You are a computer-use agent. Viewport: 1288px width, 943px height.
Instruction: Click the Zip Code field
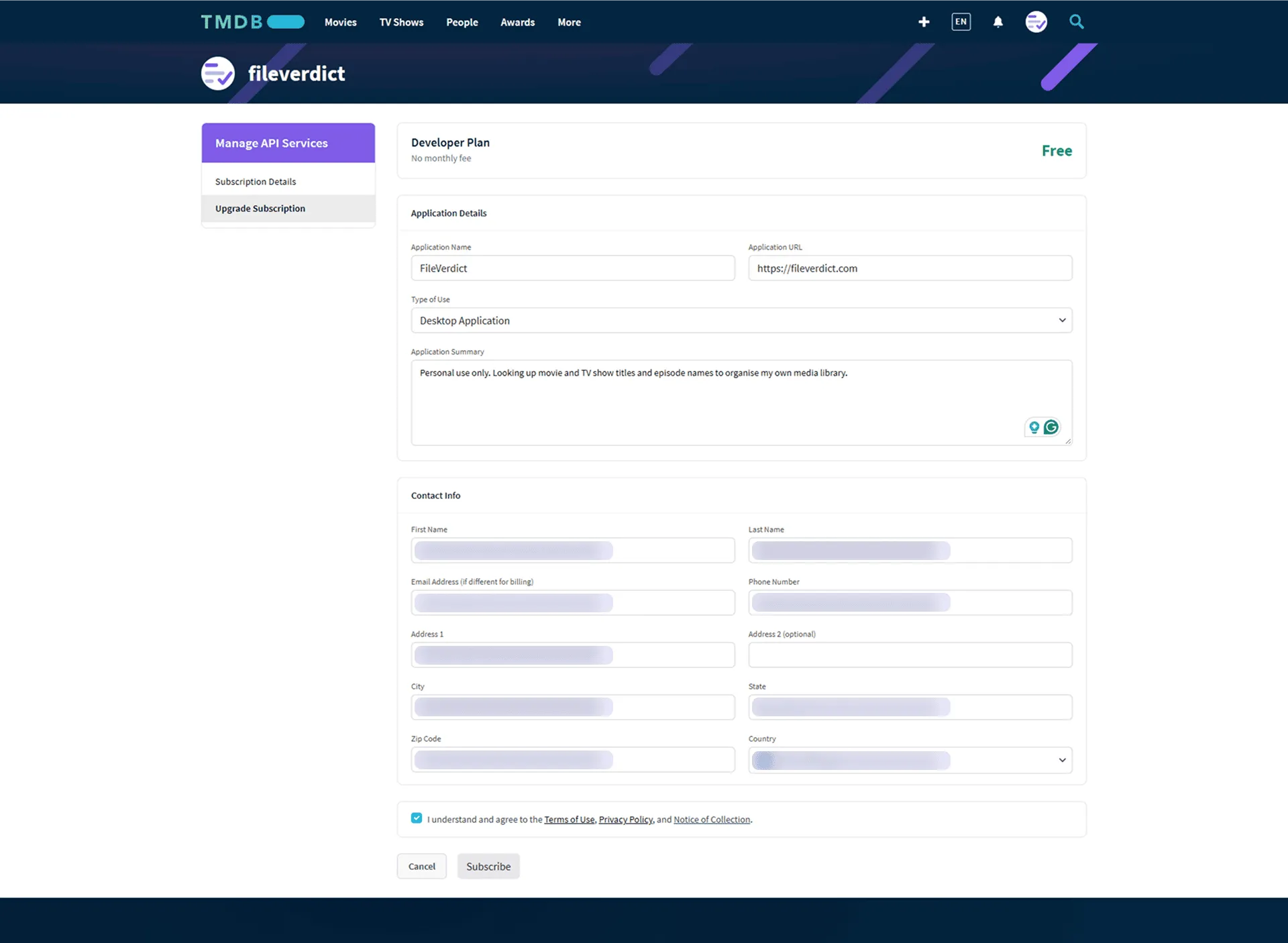point(573,759)
